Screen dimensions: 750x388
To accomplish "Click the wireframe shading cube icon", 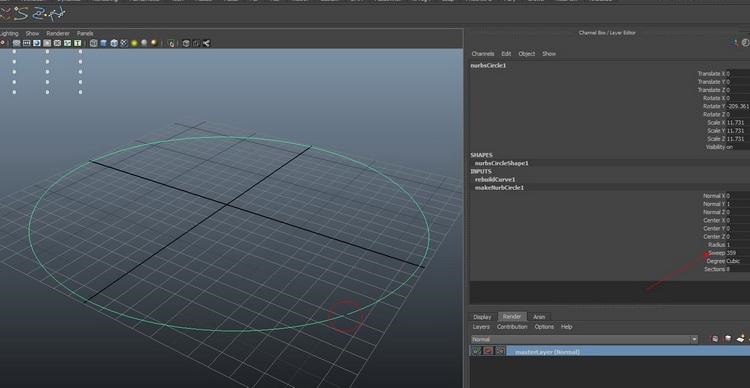I will click(x=93, y=43).
